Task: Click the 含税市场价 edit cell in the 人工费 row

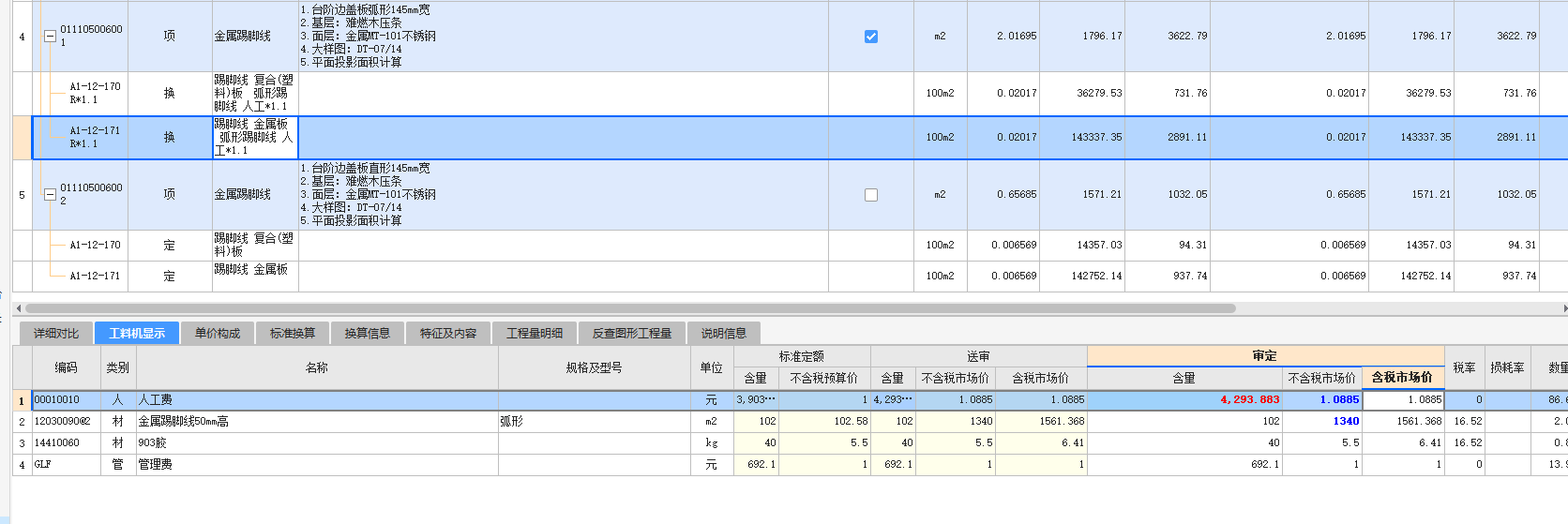Action: coord(1403,399)
